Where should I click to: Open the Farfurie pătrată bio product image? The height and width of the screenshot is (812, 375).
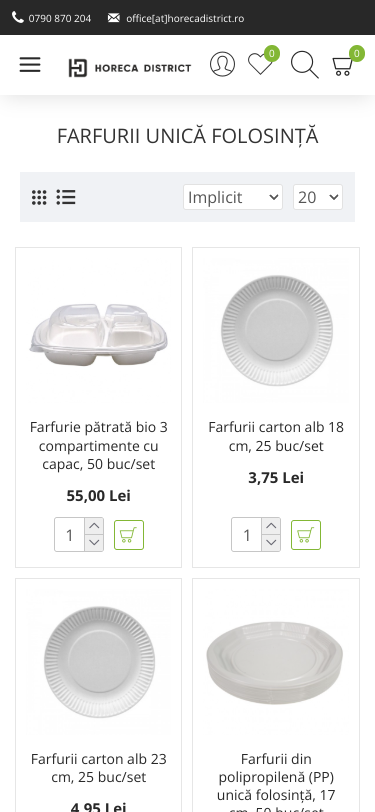(x=98, y=330)
